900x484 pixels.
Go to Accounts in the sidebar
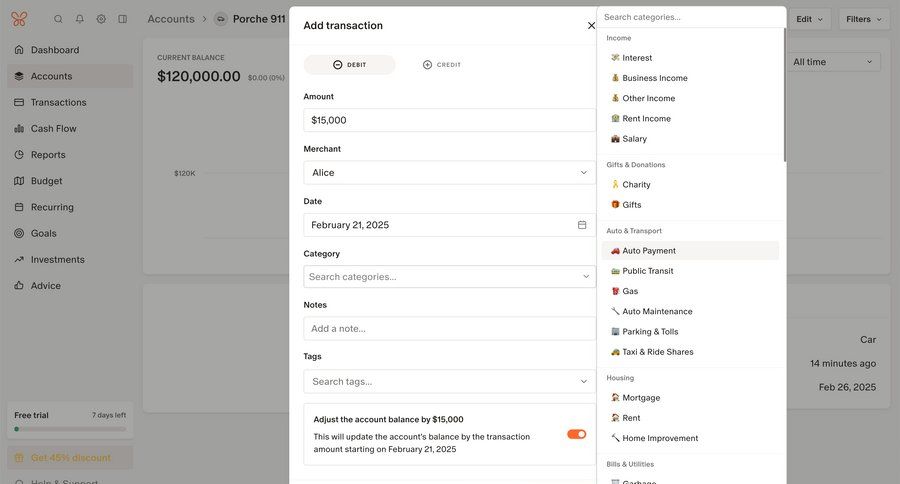pyautogui.click(x=70, y=76)
